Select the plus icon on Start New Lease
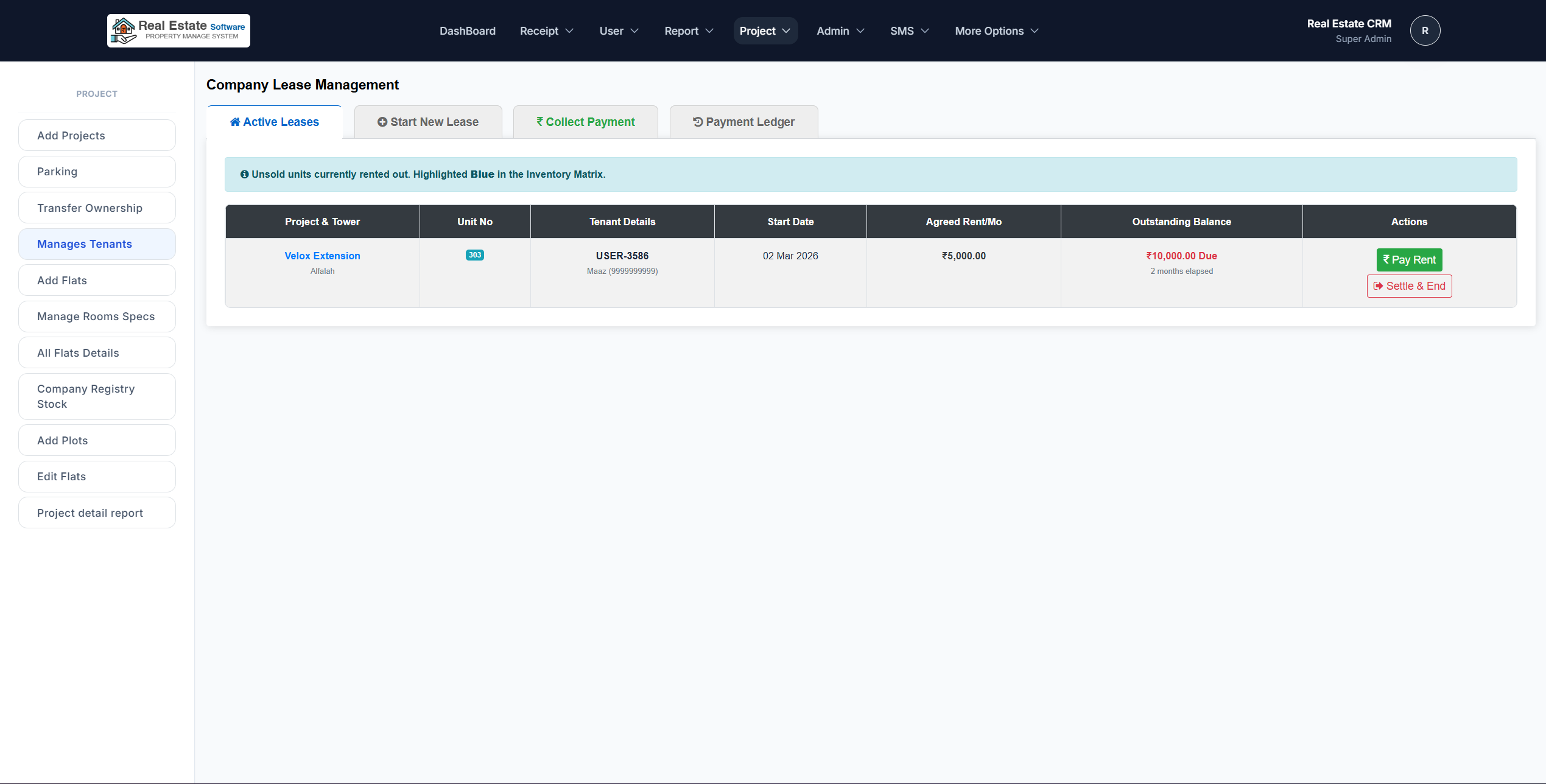 (x=382, y=122)
